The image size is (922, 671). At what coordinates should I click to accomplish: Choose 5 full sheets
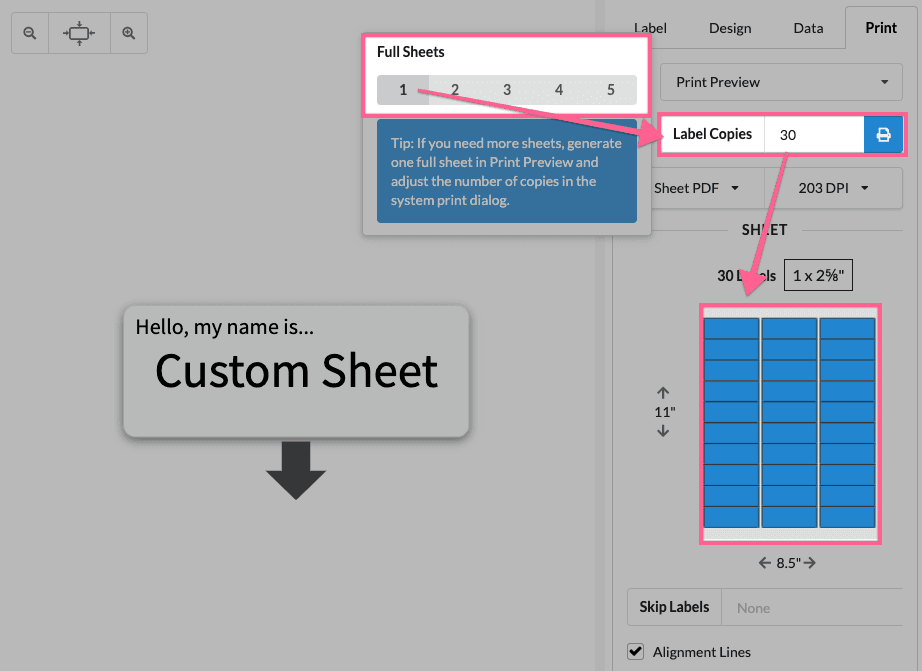(611, 90)
